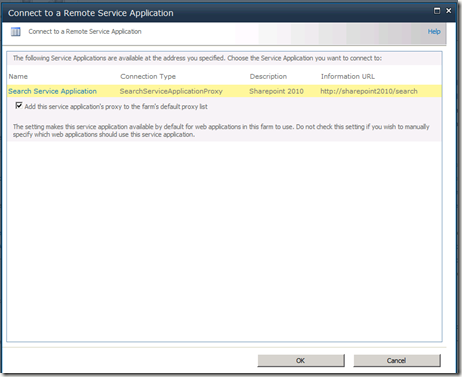Viewport: 462px width, 377px height.
Task: Select the SearchServiceApplicationProxy cell
Action: [171, 91]
